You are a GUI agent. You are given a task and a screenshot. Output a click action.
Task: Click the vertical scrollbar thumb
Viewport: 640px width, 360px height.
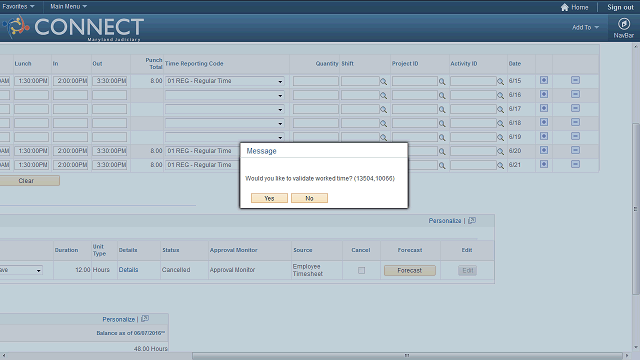click(x=636, y=208)
